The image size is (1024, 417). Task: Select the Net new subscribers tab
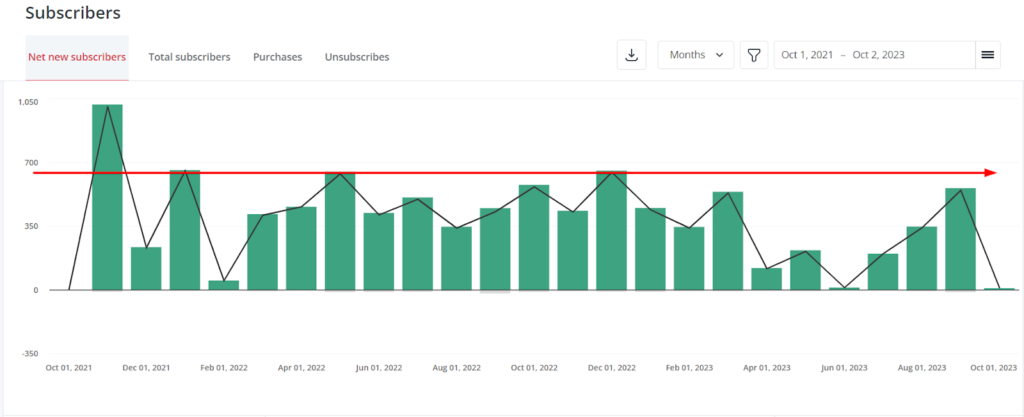pyautogui.click(x=76, y=57)
